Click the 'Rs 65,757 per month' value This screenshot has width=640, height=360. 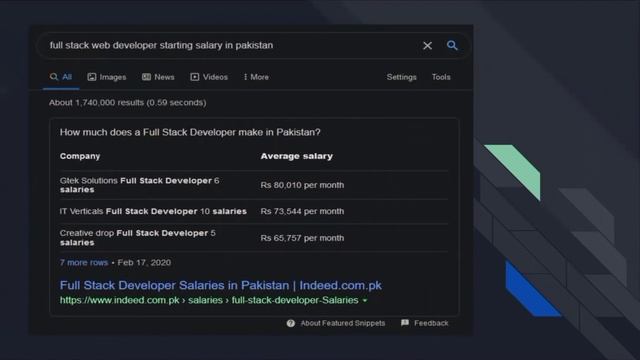(302, 238)
